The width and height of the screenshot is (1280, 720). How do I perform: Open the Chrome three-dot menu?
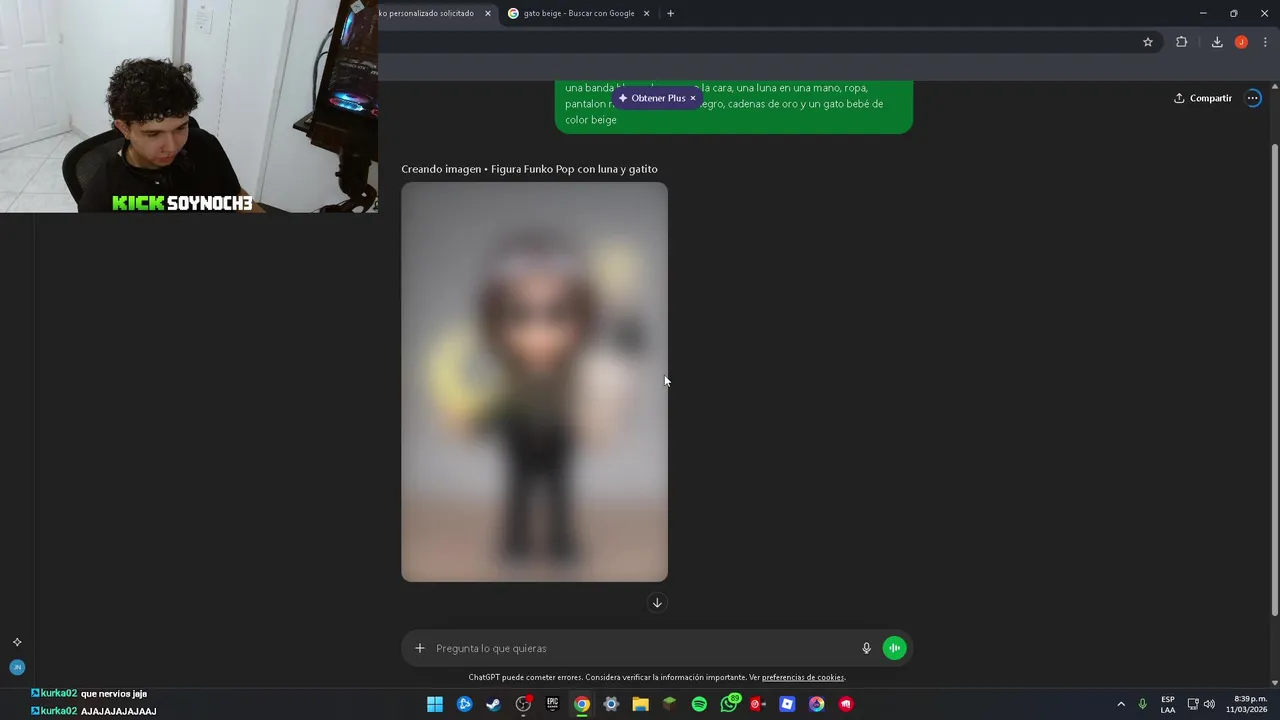pos(1265,42)
